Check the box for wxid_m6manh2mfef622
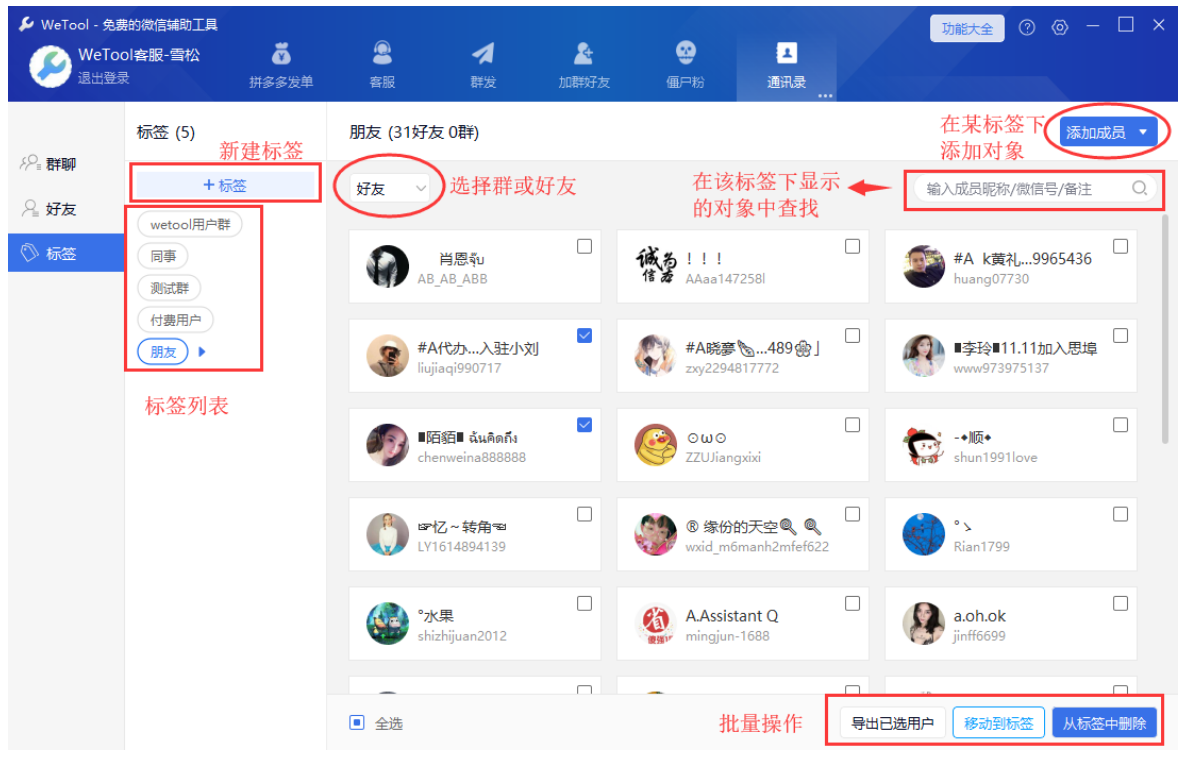 [x=853, y=514]
